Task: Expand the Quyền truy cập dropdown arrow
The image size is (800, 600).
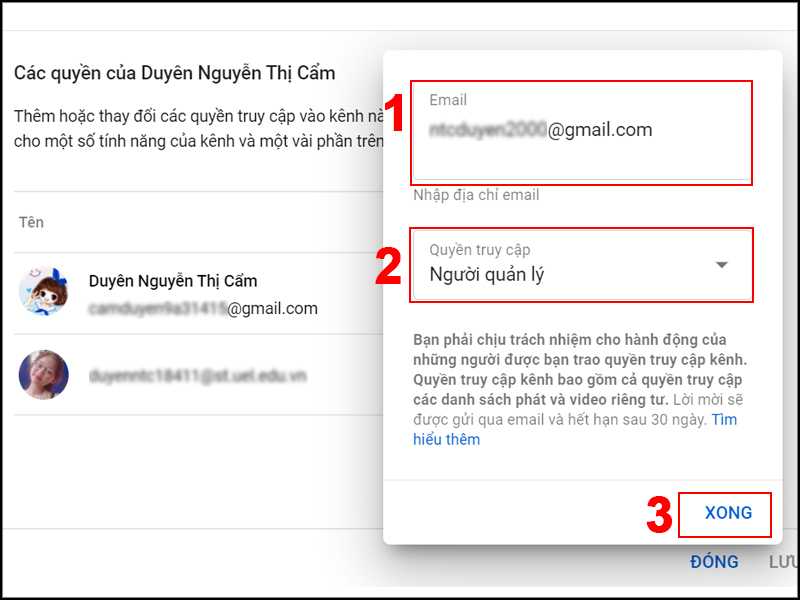Action: tap(722, 265)
